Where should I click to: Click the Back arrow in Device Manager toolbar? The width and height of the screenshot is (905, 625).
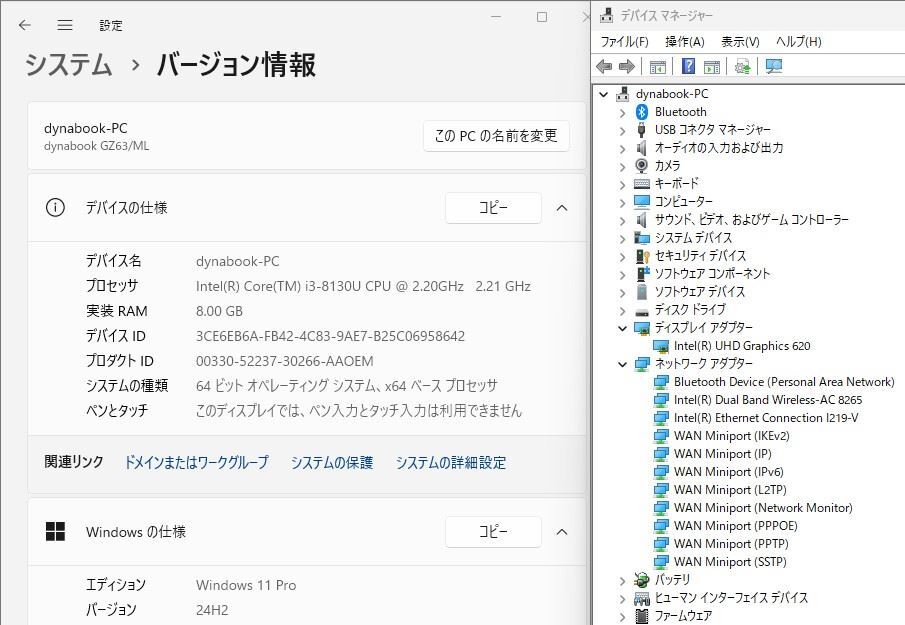tap(604, 67)
